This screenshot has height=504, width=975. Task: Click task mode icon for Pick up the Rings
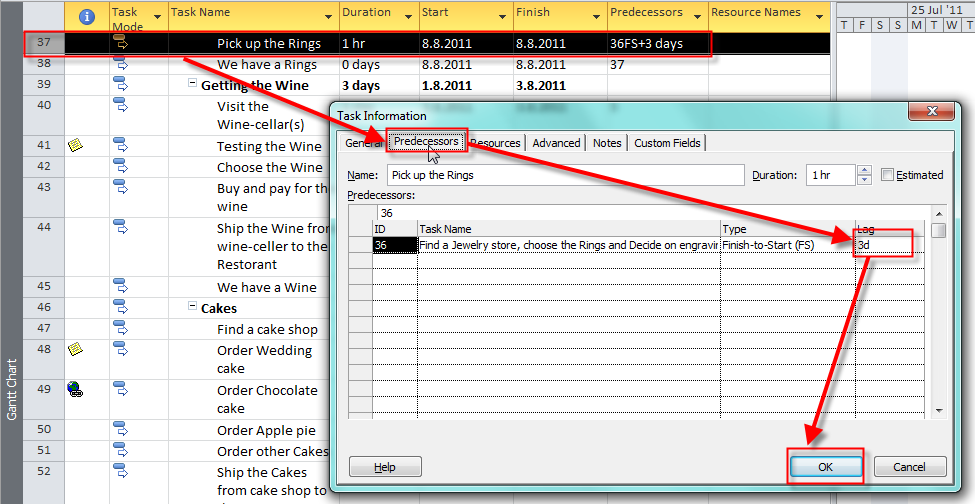coord(120,42)
